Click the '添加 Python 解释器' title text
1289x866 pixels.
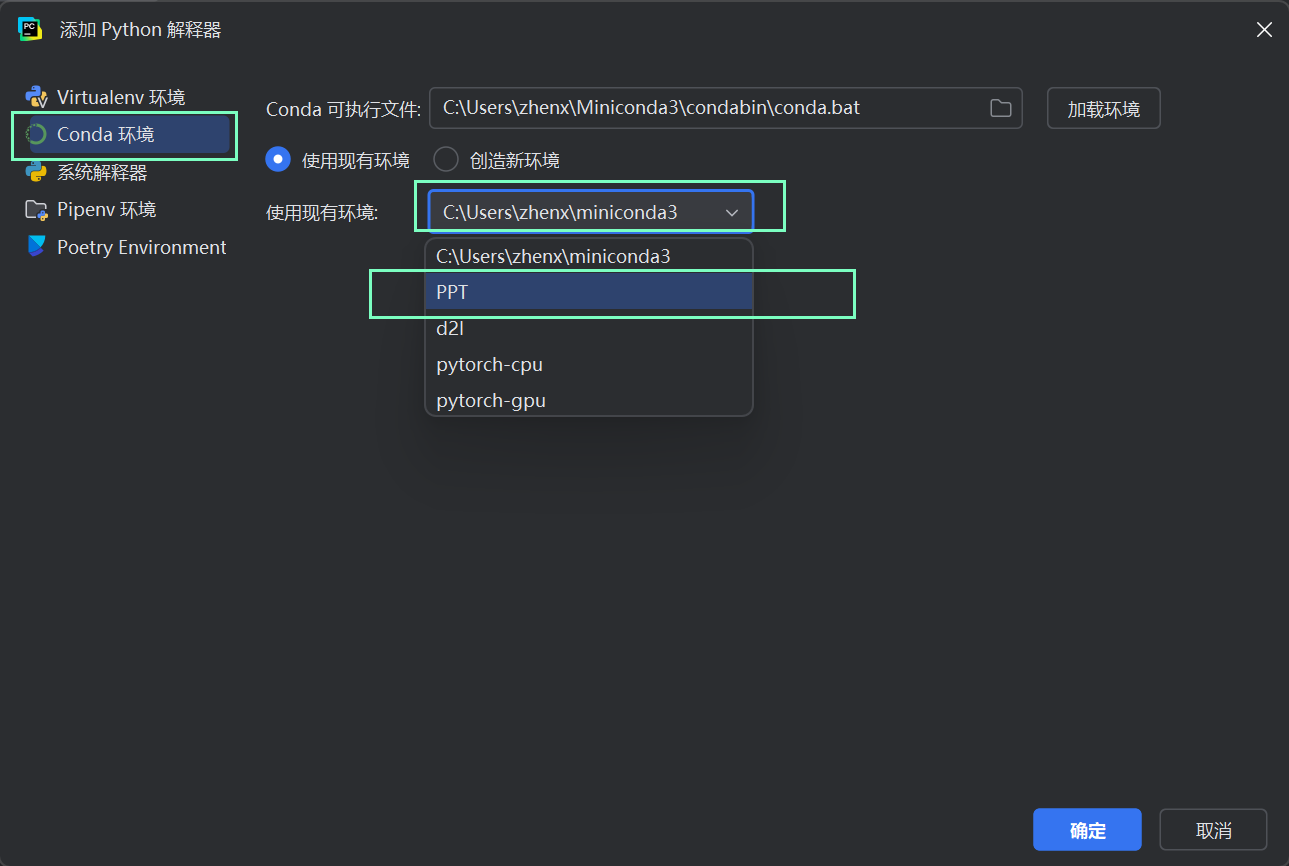pos(140,30)
